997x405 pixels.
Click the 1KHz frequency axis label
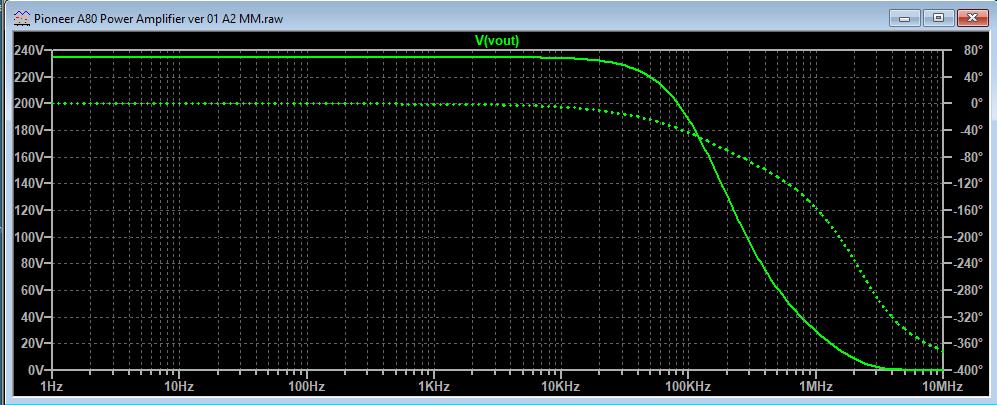[x=434, y=386]
